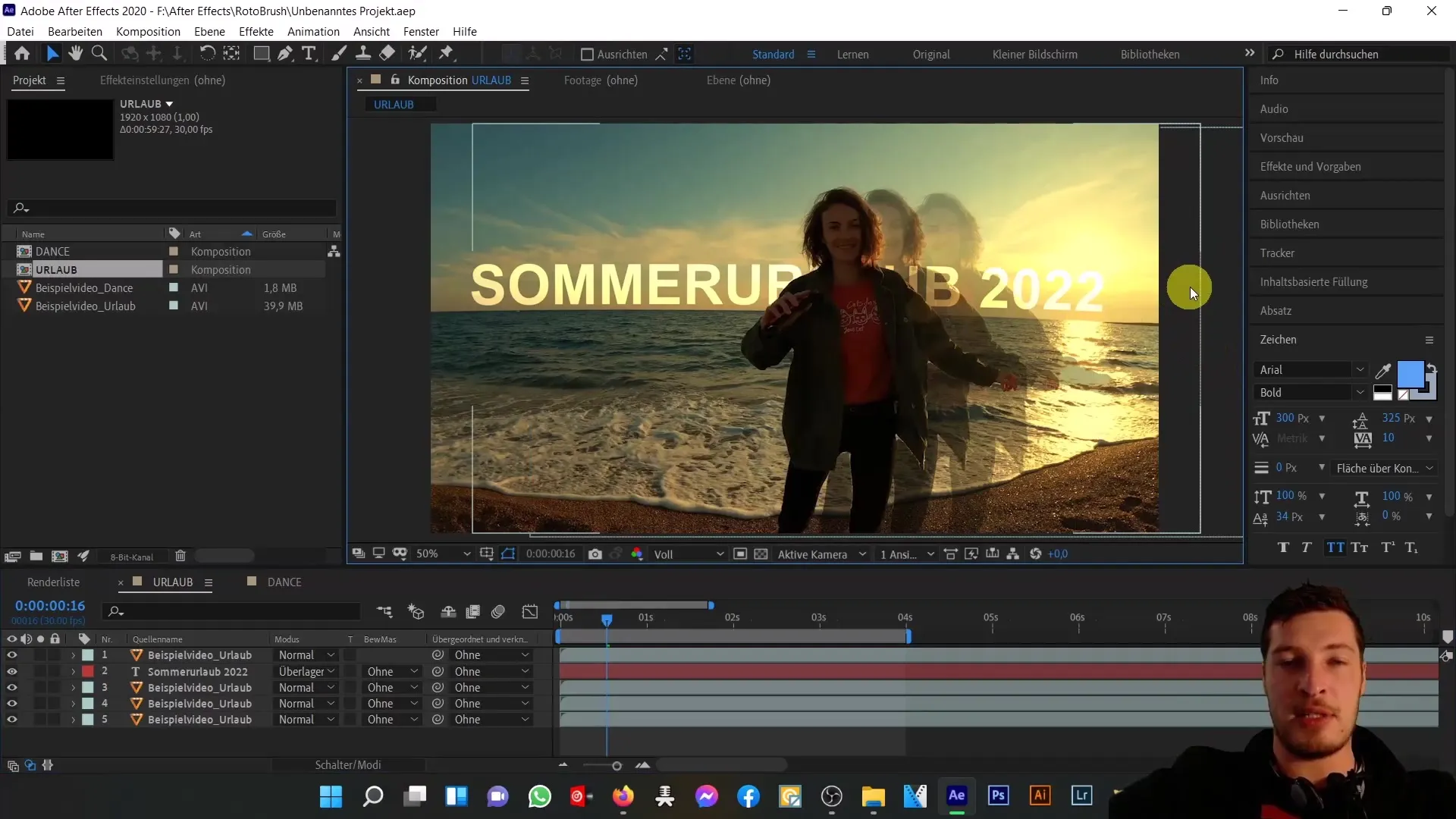This screenshot has height=819, width=1456.
Task: Hide the Sommerurlaub 2022 text layer
Action: pyautogui.click(x=12, y=672)
